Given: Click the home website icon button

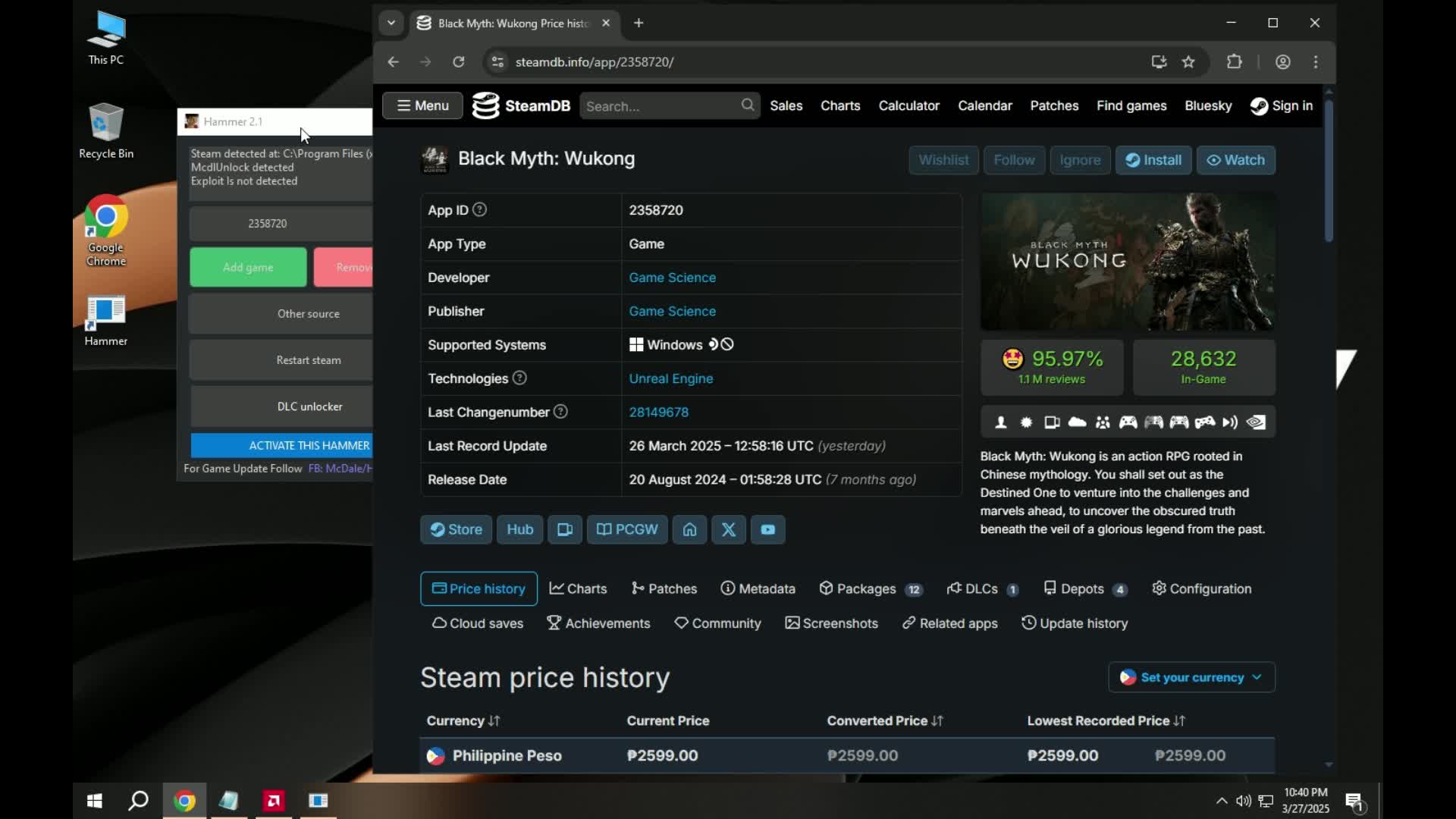Looking at the screenshot, I should point(689,529).
